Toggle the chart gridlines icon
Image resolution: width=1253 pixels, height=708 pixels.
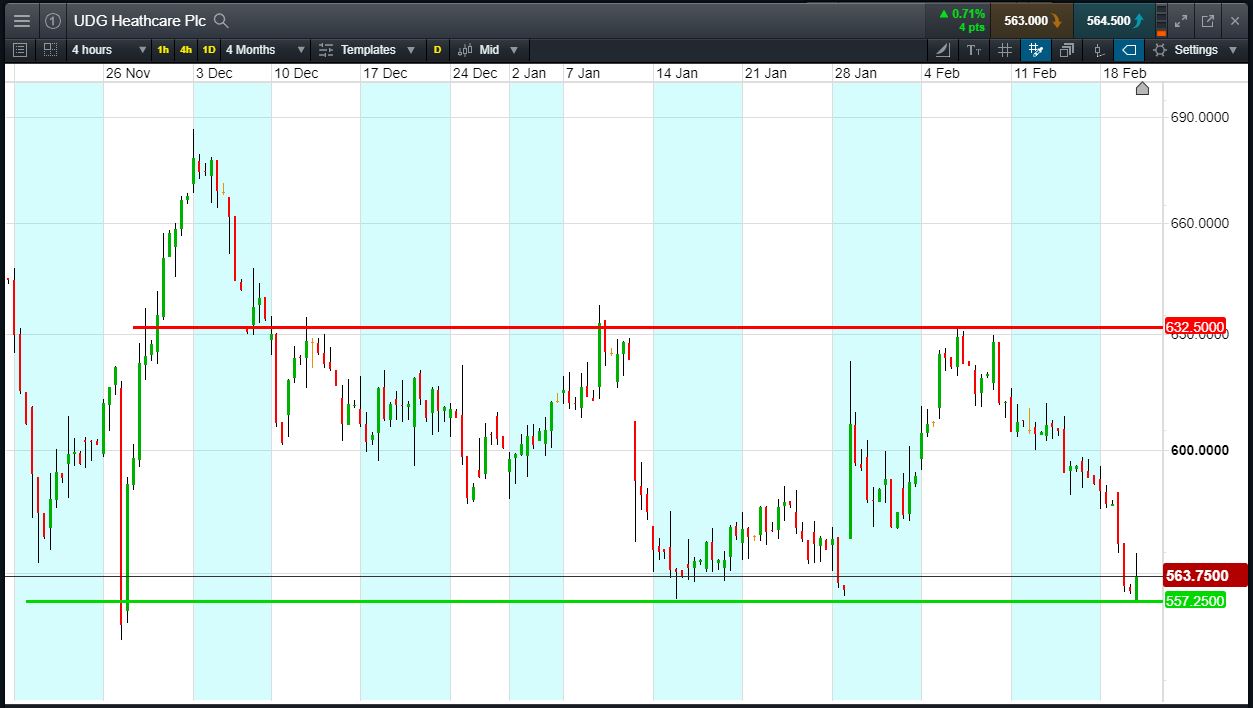[1005, 49]
